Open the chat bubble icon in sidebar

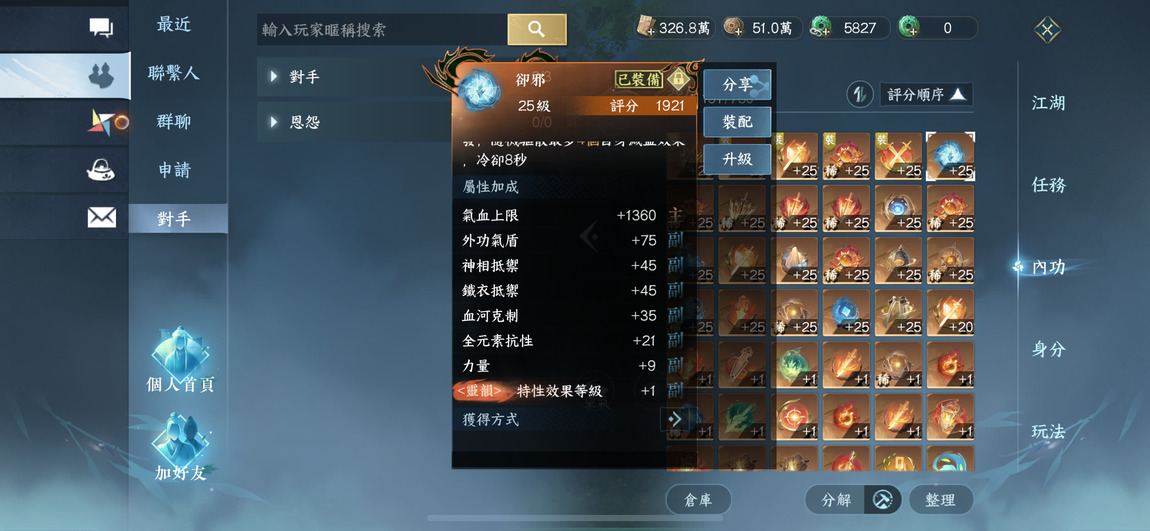pos(101,28)
